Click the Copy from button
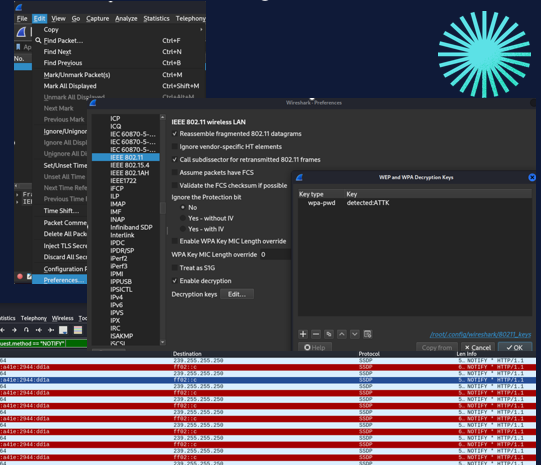 437,347
